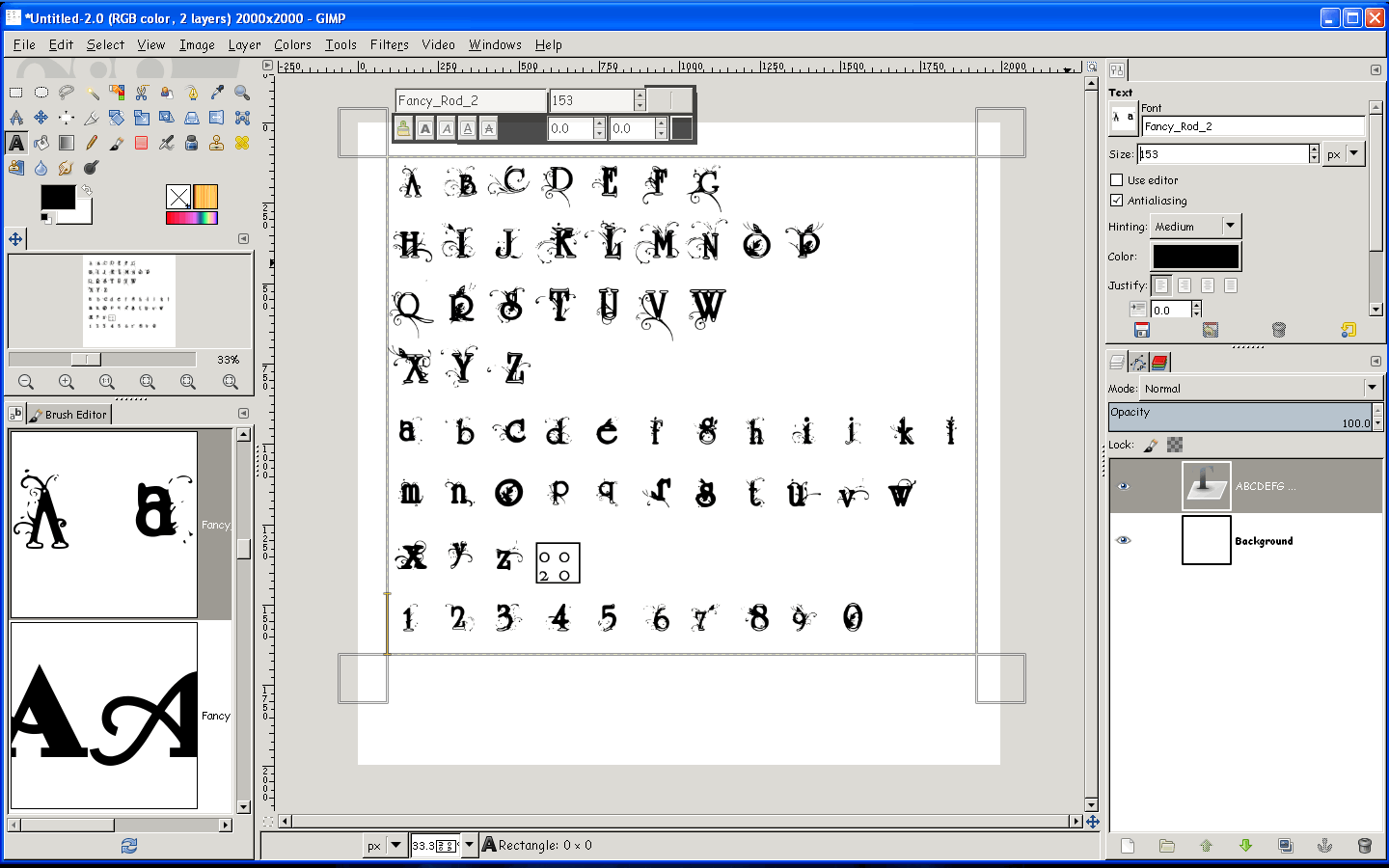Select the Scale tool
1389x868 pixels.
pos(142,118)
